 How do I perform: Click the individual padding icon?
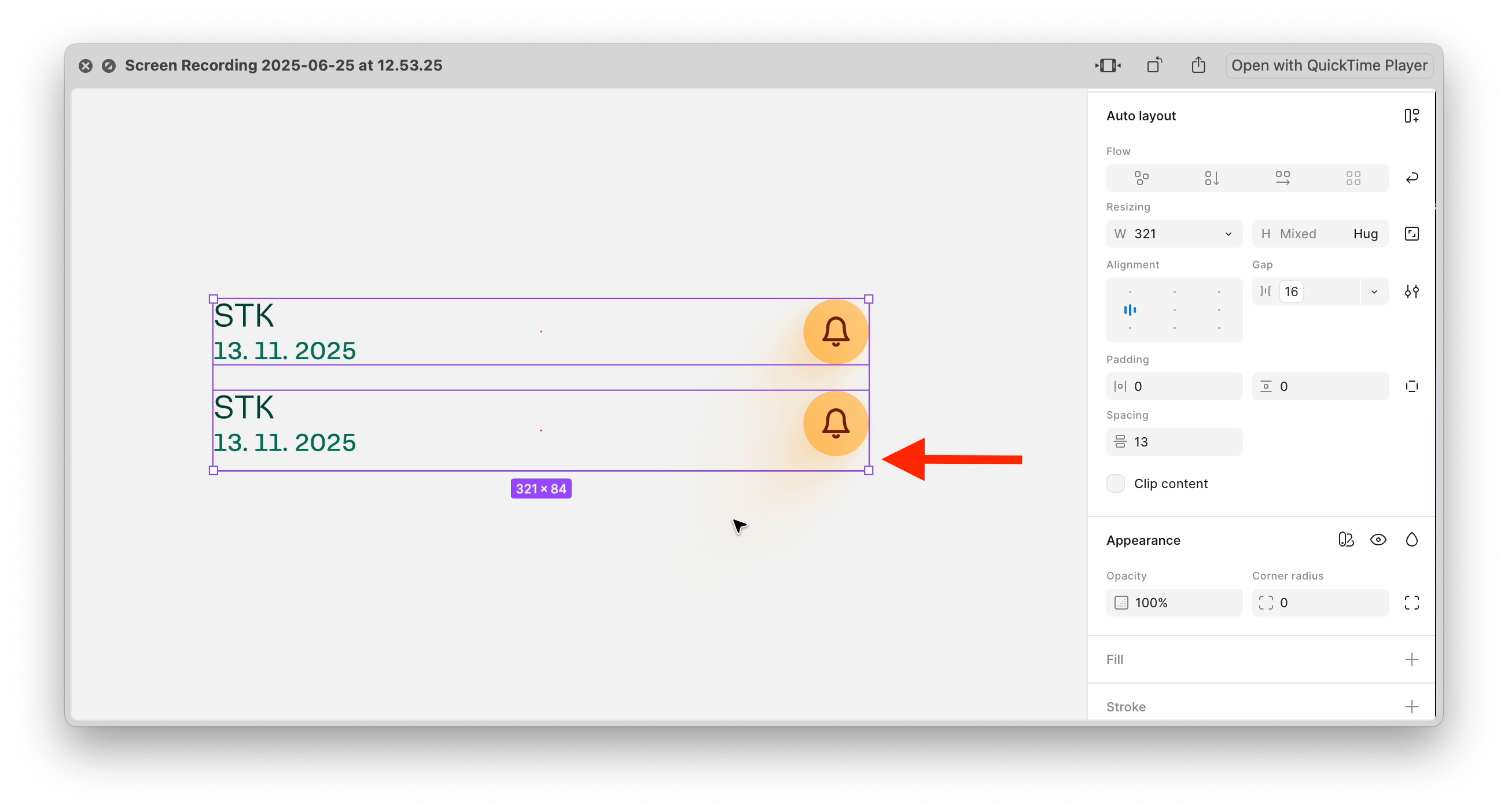coord(1411,386)
